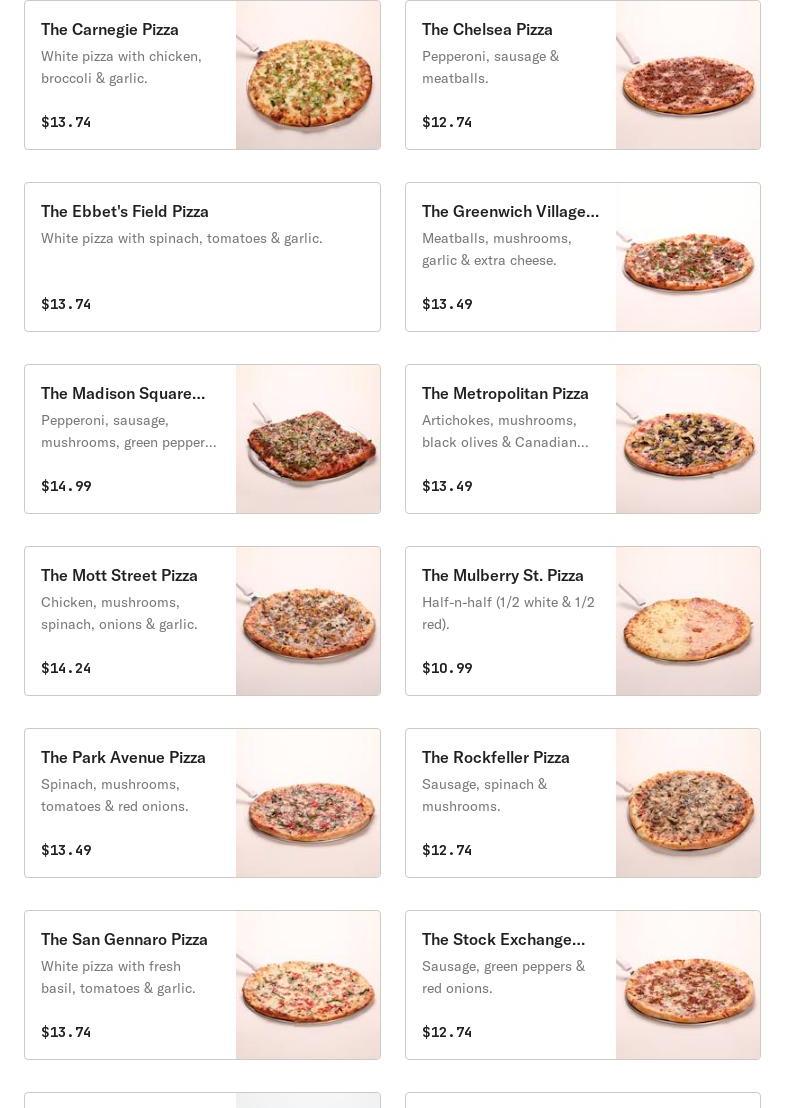Click the square Madison Square pizza image
The width and height of the screenshot is (785, 1108).
[x=308, y=439]
